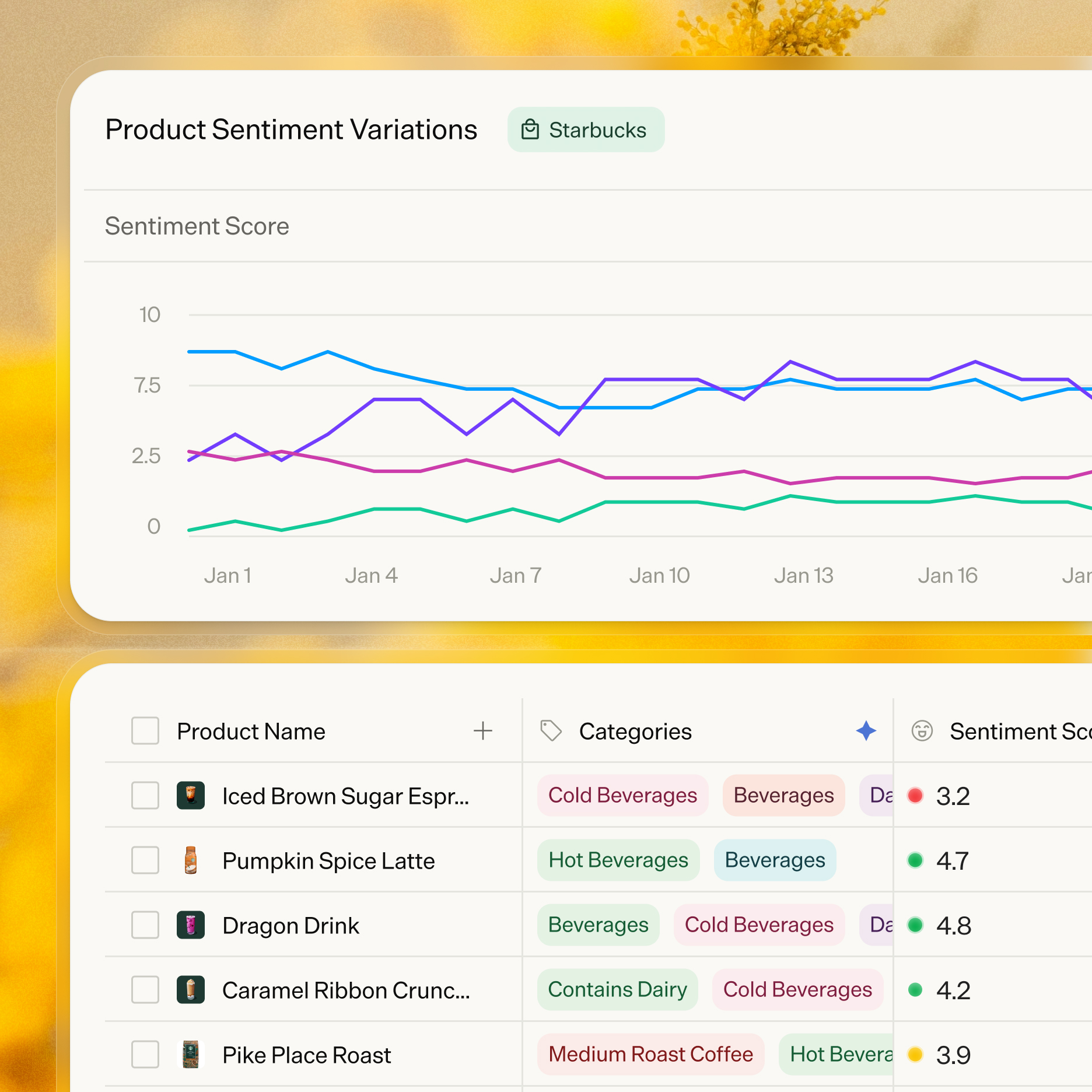Click the magenta line in sentiment chart
This screenshot has width=1092, height=1092.
point(652,478)
